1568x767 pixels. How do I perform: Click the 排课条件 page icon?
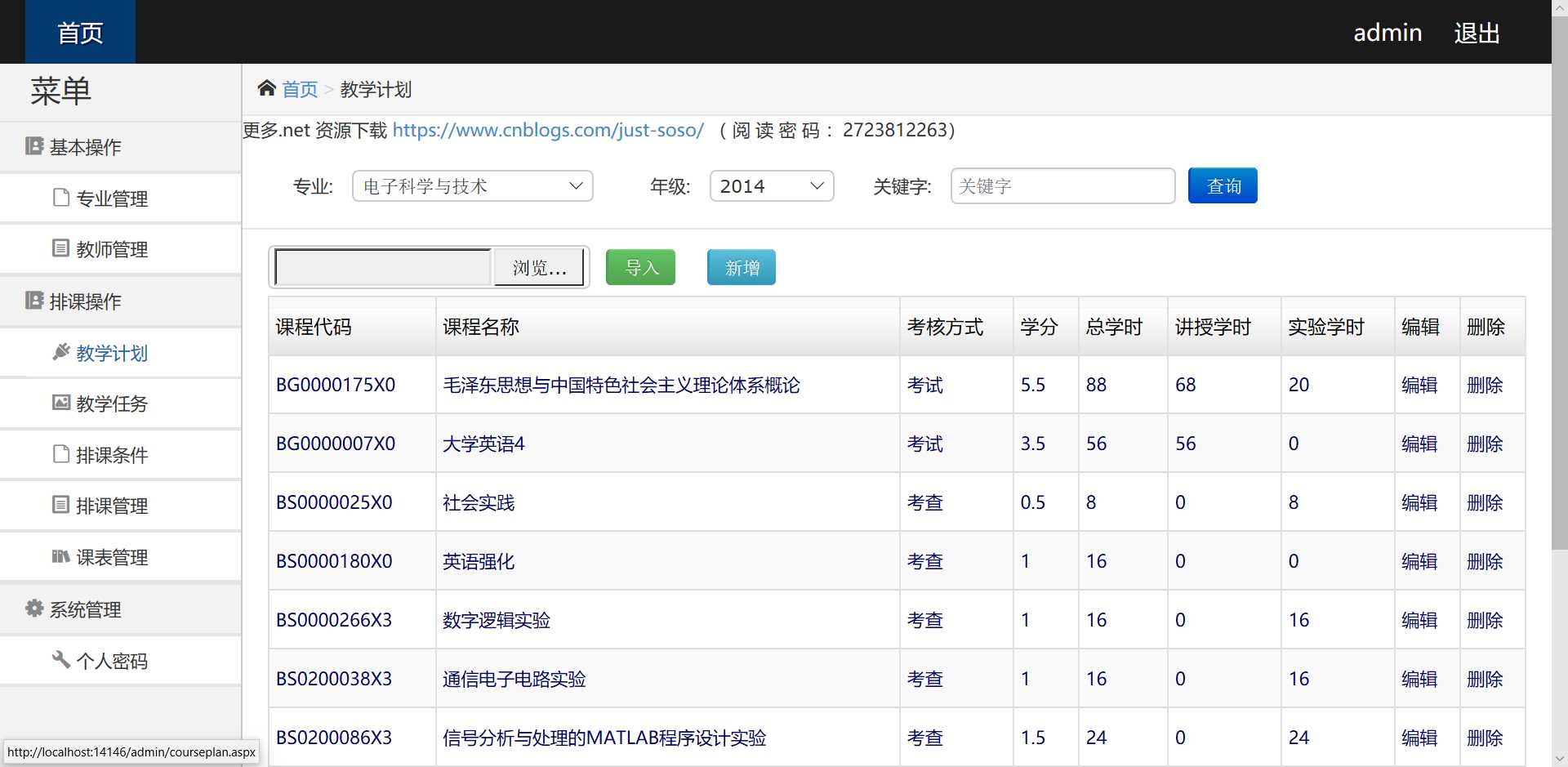pos(60,454)
